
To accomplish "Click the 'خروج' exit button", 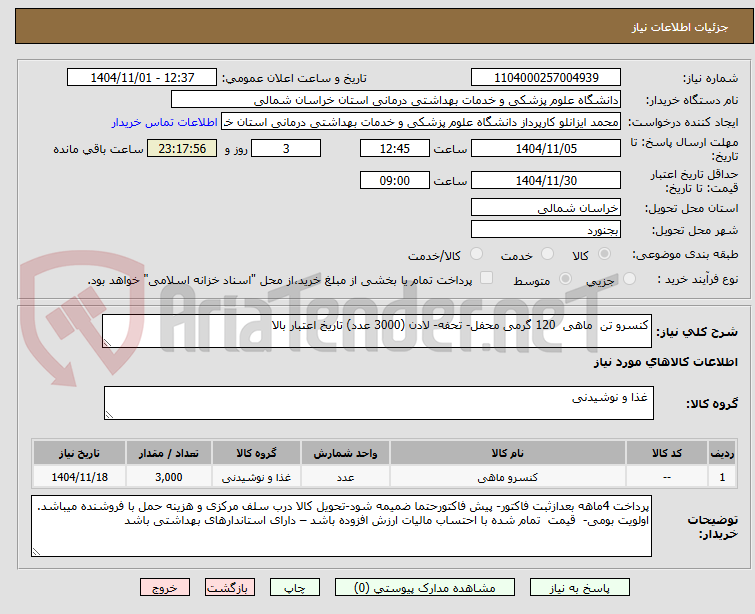I will (165, 588).
